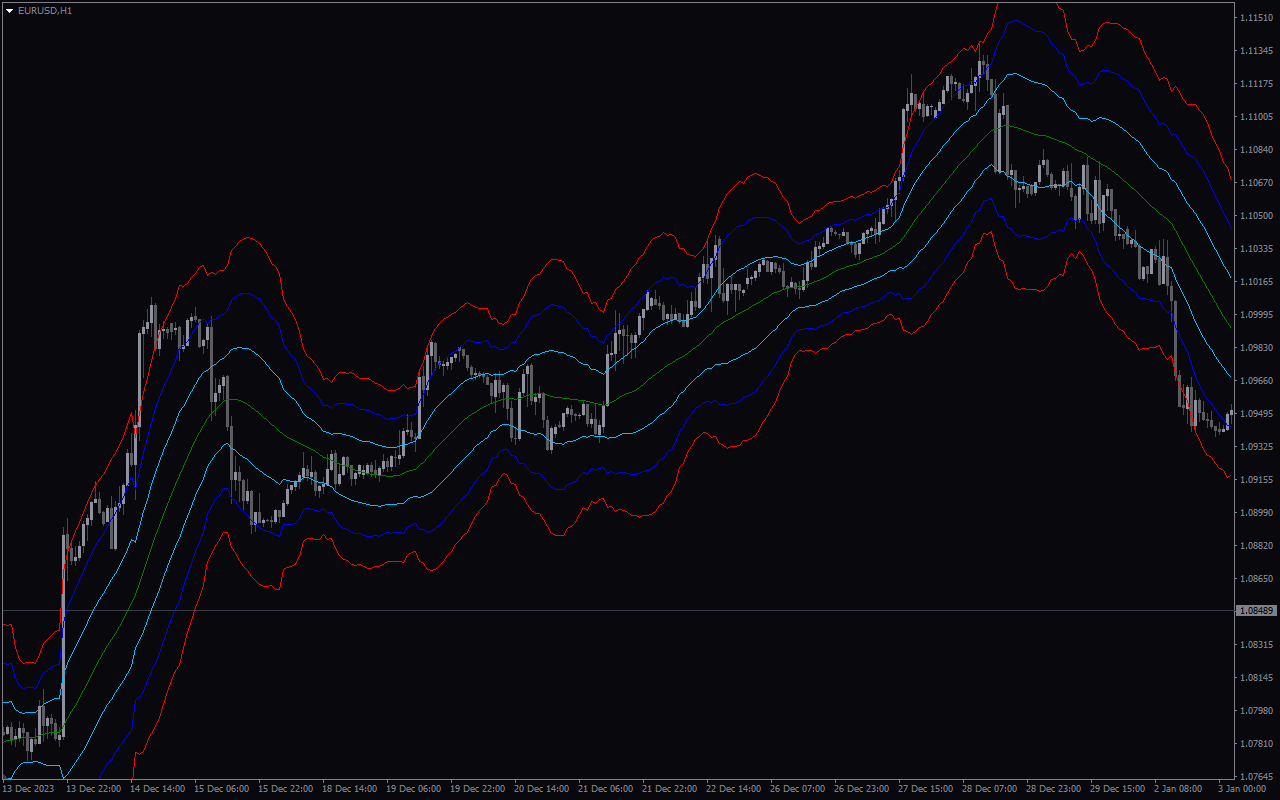Click the 26 Dec 23:00 time label

(x=862, y=789)
